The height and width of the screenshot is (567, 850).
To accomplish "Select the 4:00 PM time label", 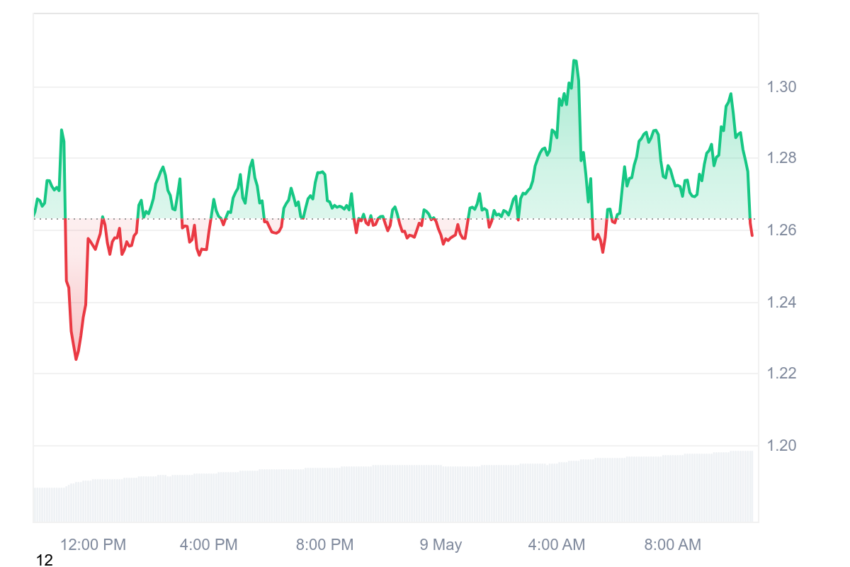I will (x=209, y=544).
